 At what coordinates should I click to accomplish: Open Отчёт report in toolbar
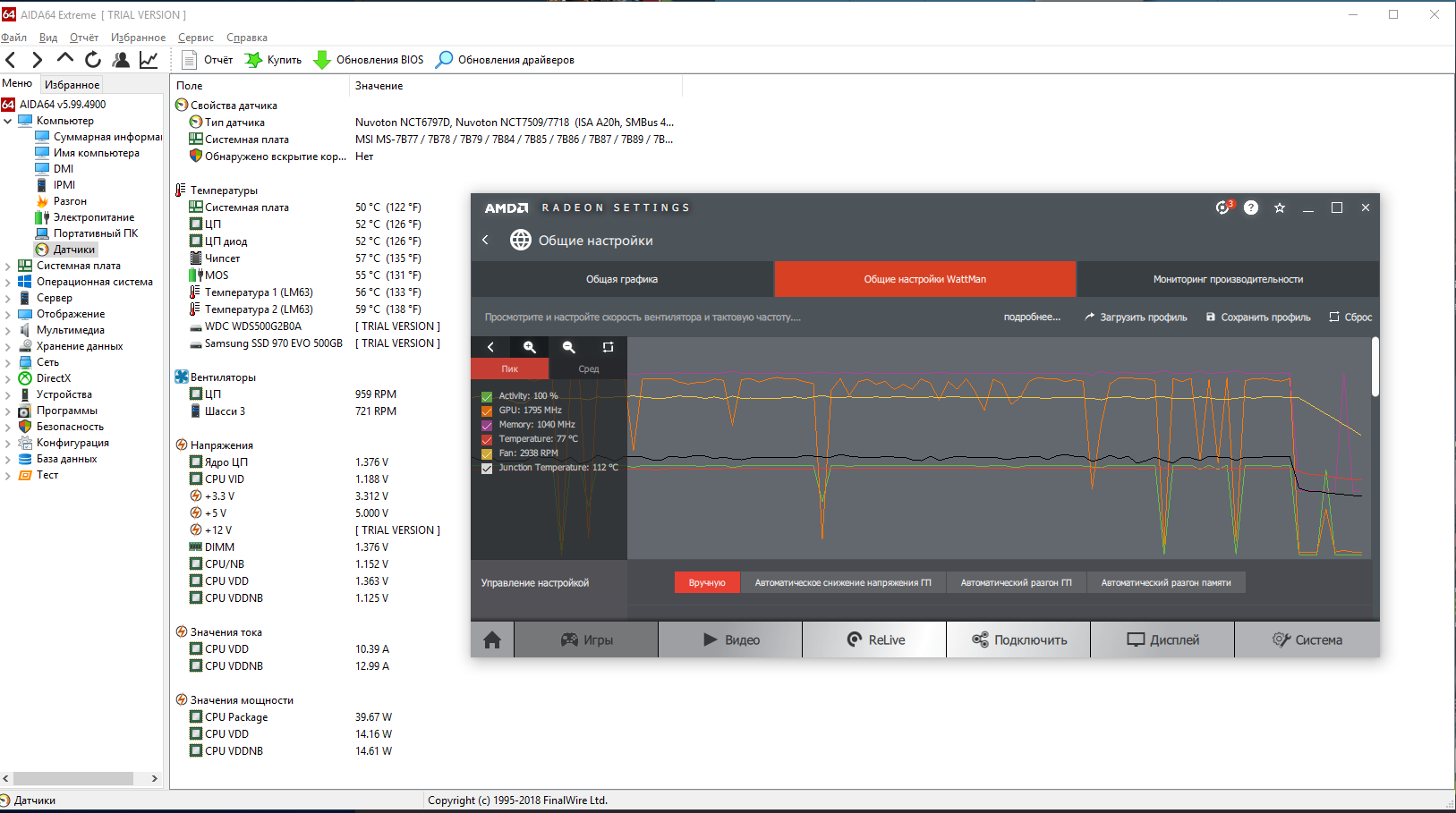click(208, 60)
